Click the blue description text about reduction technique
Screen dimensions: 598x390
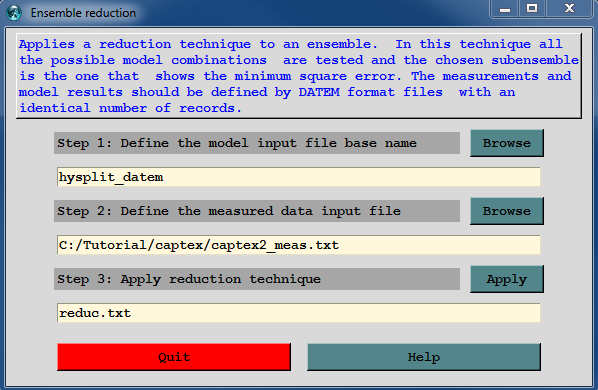tap(299, 76)
